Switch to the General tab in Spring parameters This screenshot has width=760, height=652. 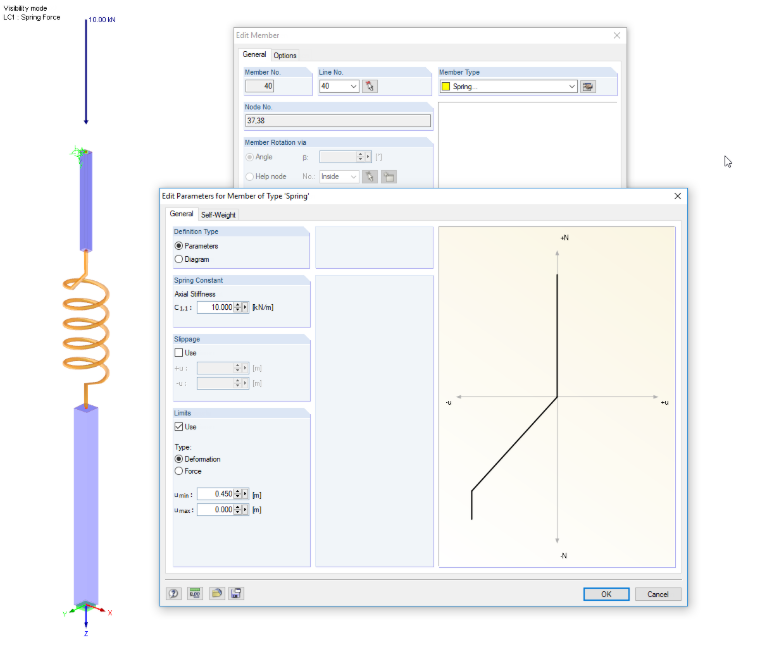coord(181,214)
